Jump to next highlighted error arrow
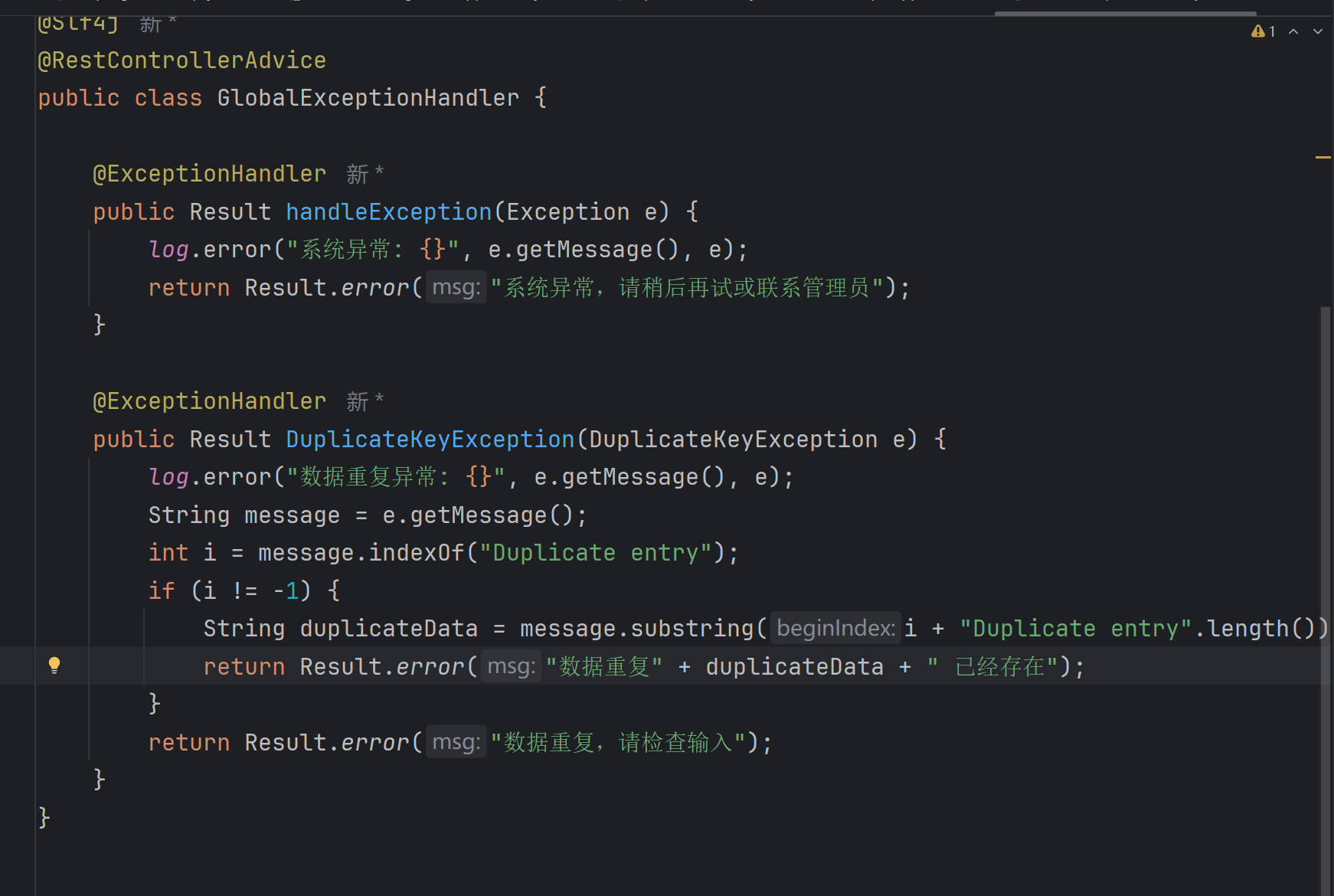Viewport: 1334px width, 896px height. pyautogui.click(x=1318, y=31)
